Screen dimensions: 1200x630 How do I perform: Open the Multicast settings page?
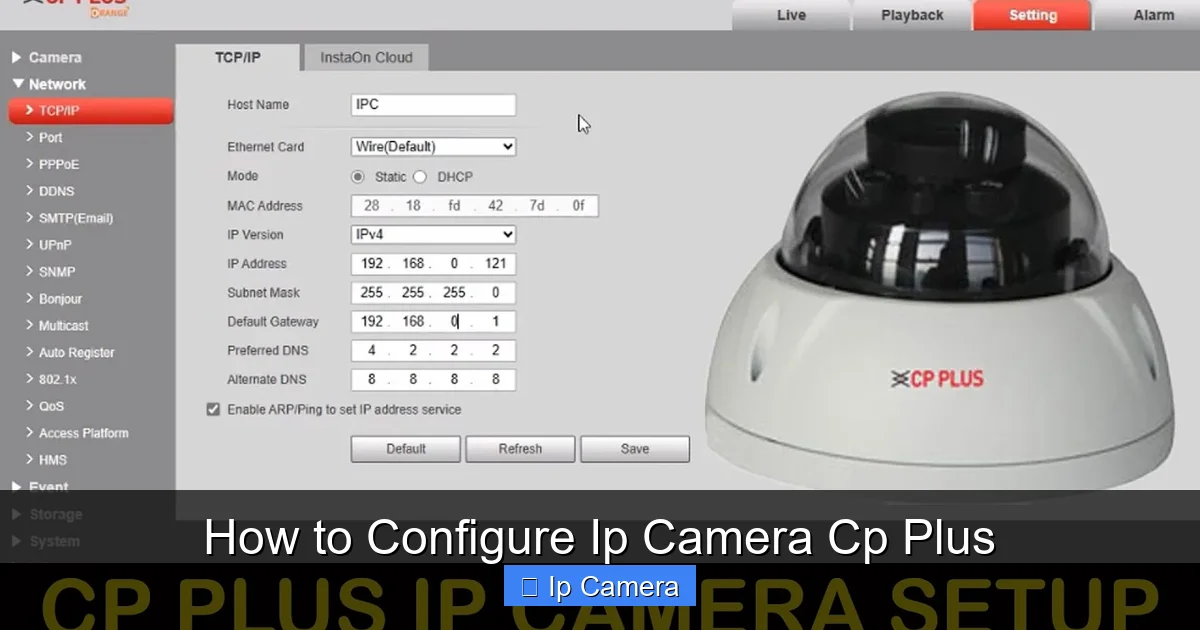[63, 326]
